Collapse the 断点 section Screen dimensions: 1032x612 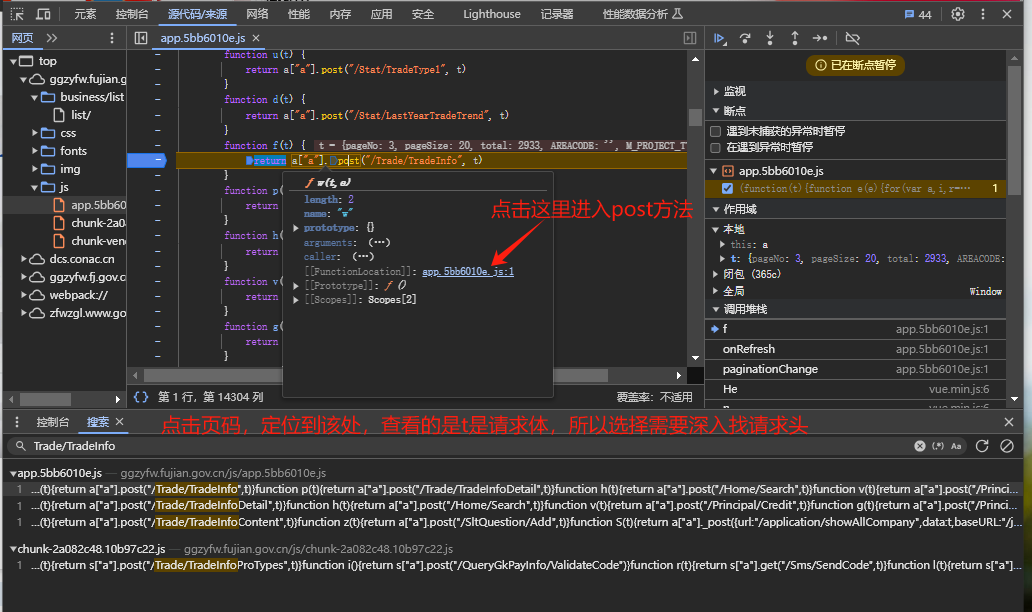716,111
